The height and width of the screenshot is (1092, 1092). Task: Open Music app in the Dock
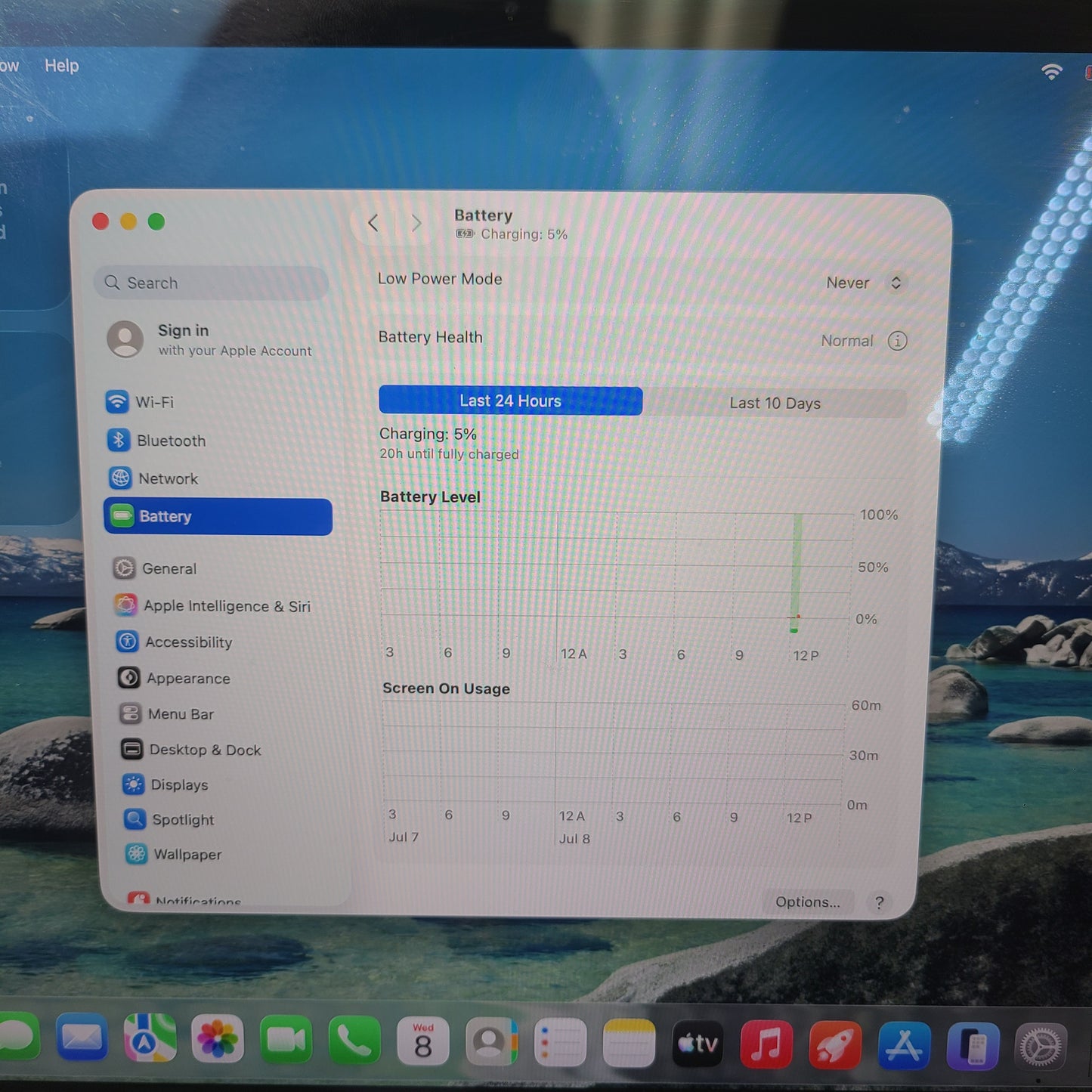[x=766, y=1045]
